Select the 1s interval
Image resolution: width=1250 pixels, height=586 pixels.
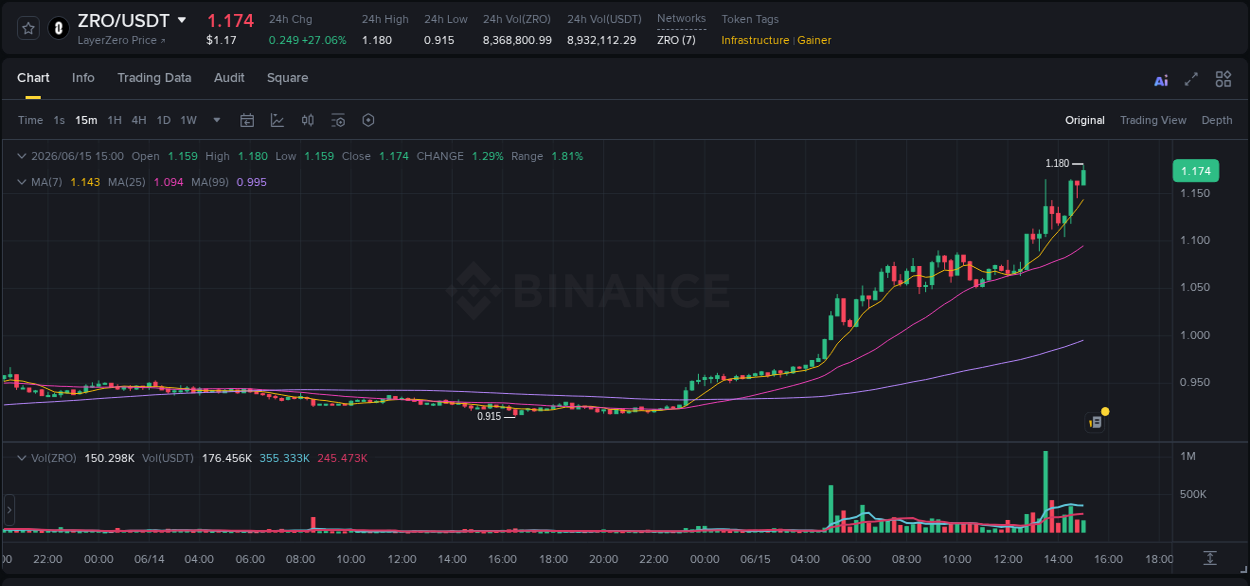pyautogui.click(x=59, y=120)
